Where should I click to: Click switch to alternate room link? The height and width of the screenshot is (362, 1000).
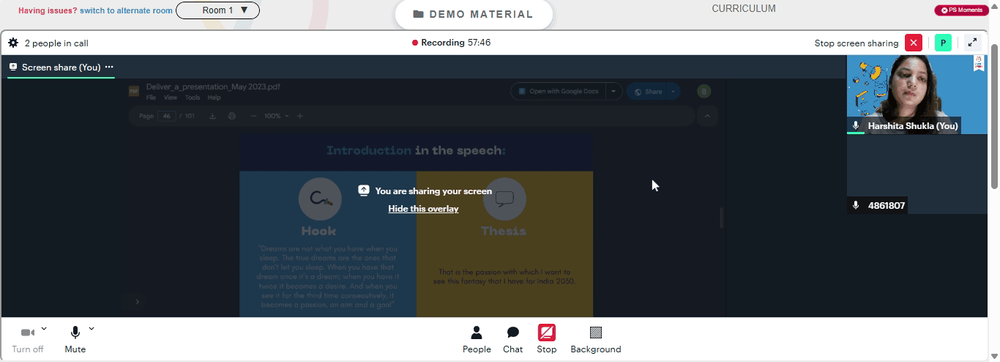pos(126,11)
